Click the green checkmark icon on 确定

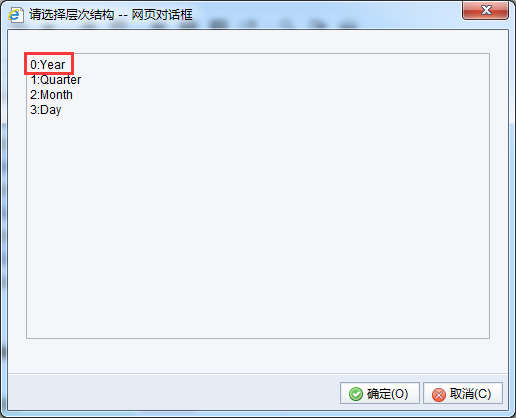pos(356,394)
